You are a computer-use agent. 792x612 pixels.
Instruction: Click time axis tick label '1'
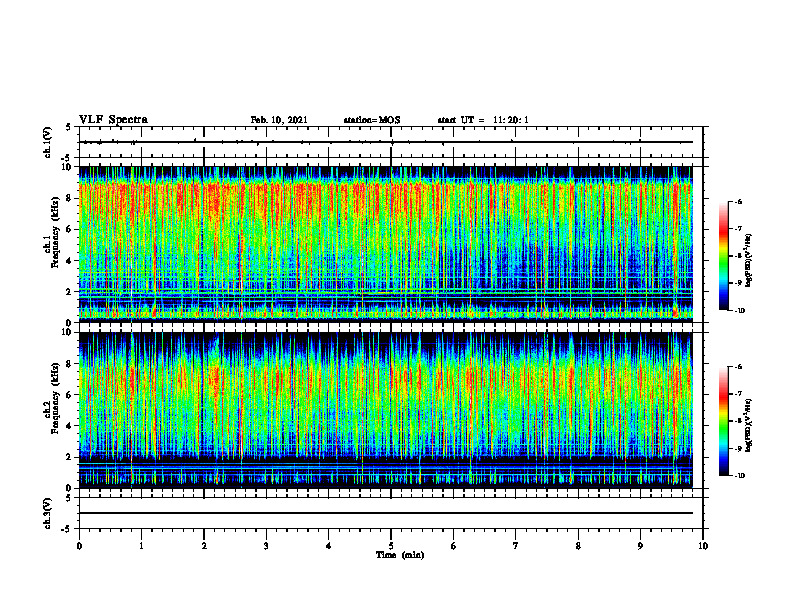click(x=141, y=546)
